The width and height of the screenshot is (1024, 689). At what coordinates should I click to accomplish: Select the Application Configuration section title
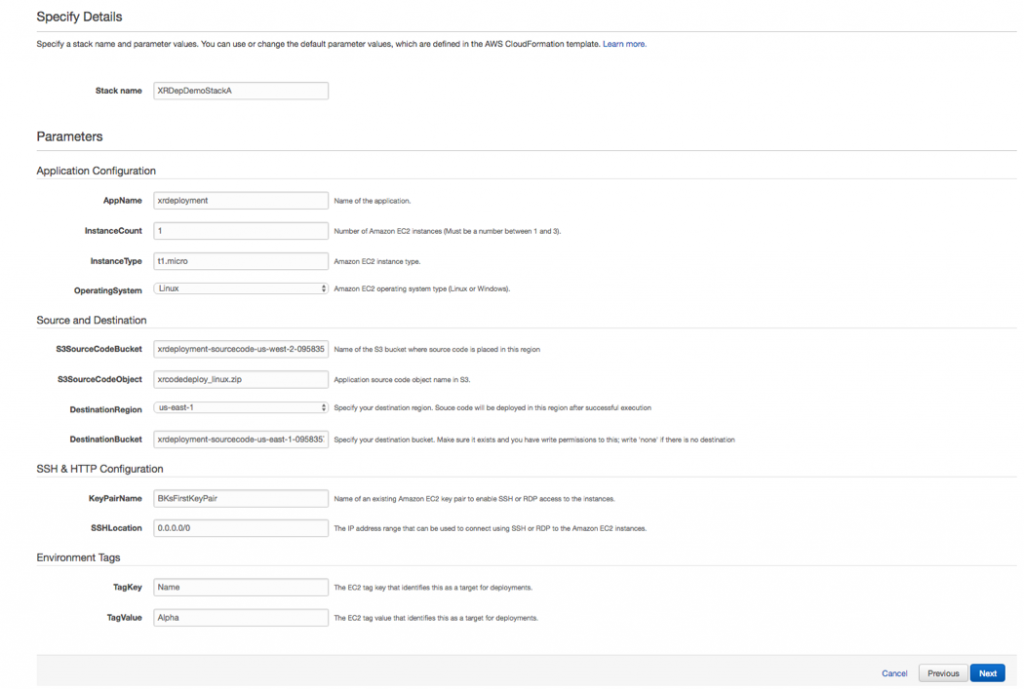96,170
